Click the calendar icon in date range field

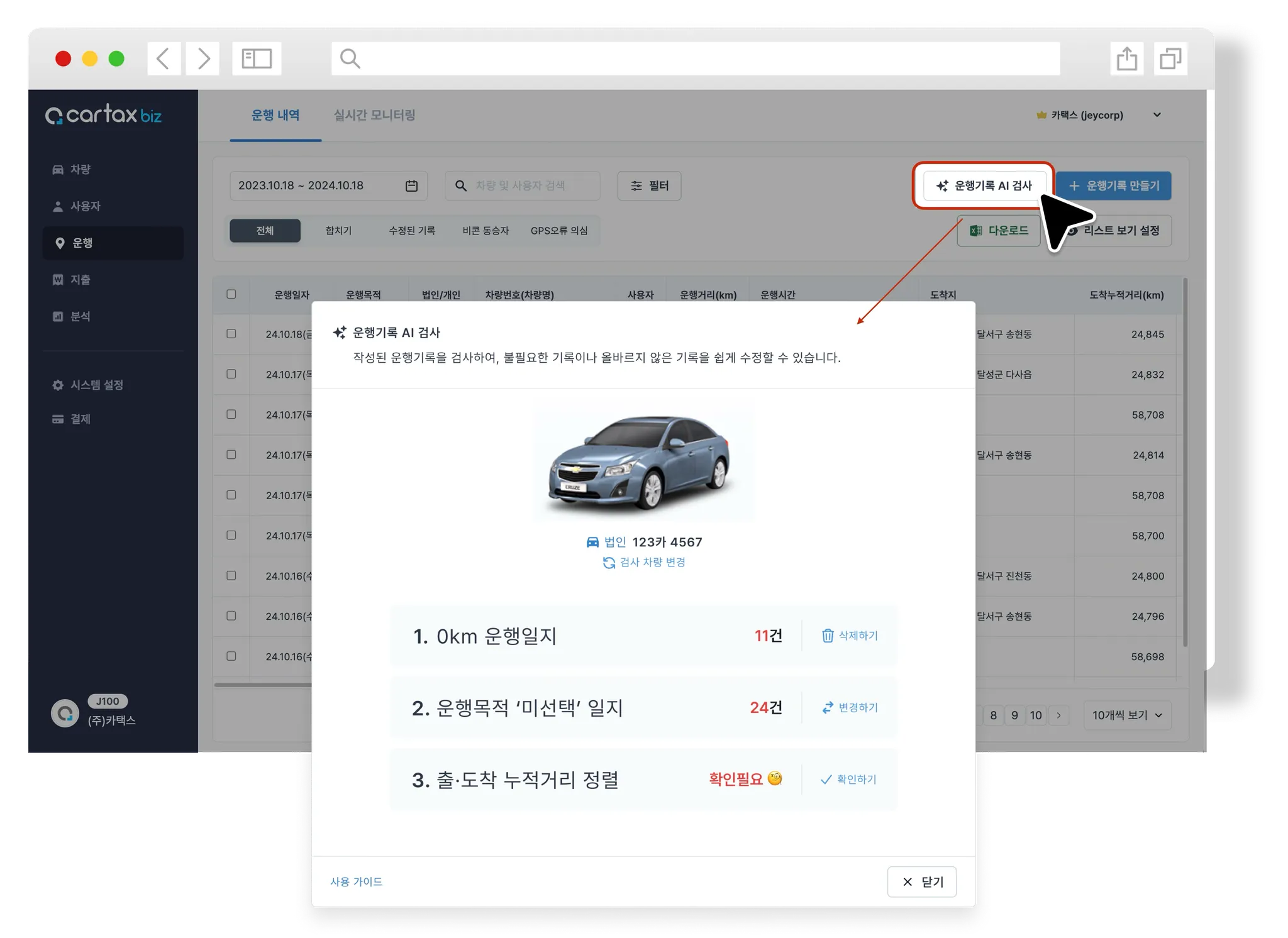411,186
